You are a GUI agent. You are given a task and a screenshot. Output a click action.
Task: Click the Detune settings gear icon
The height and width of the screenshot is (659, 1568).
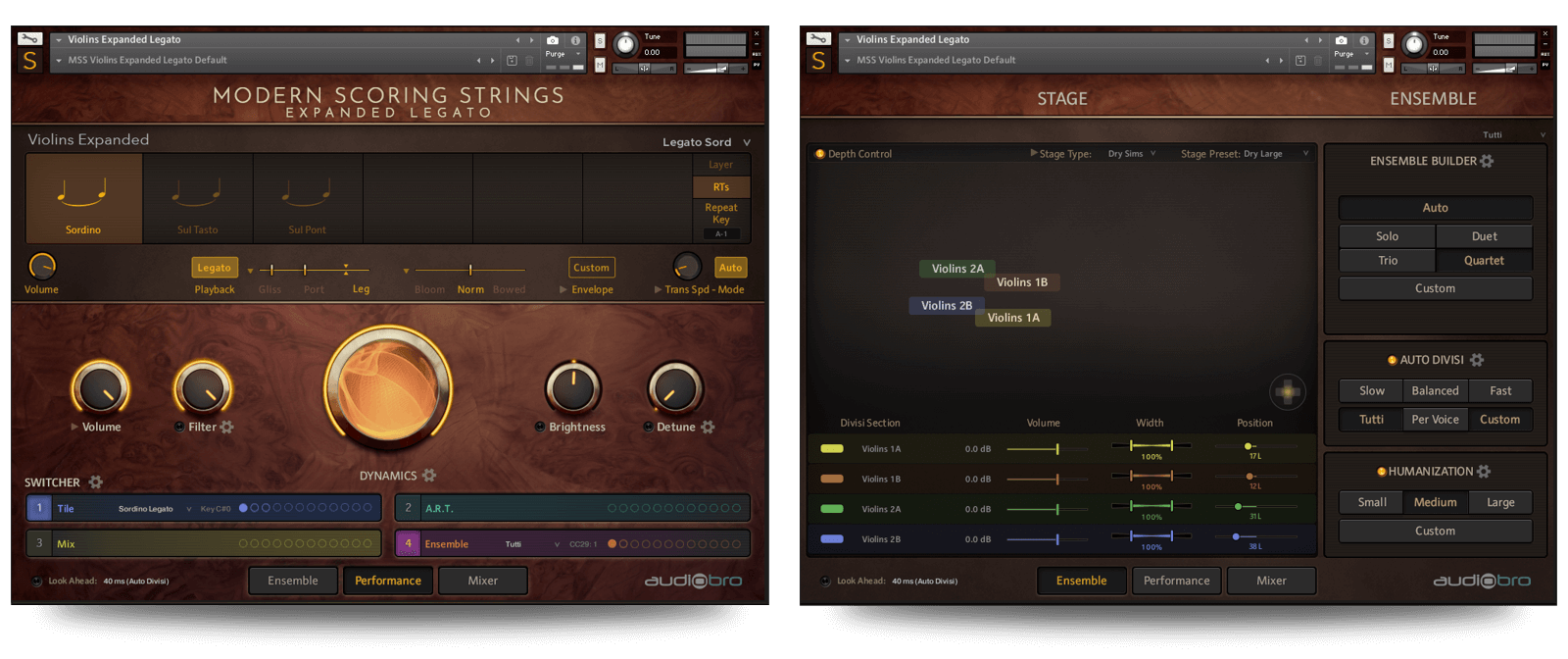click(x=708, y=428)
